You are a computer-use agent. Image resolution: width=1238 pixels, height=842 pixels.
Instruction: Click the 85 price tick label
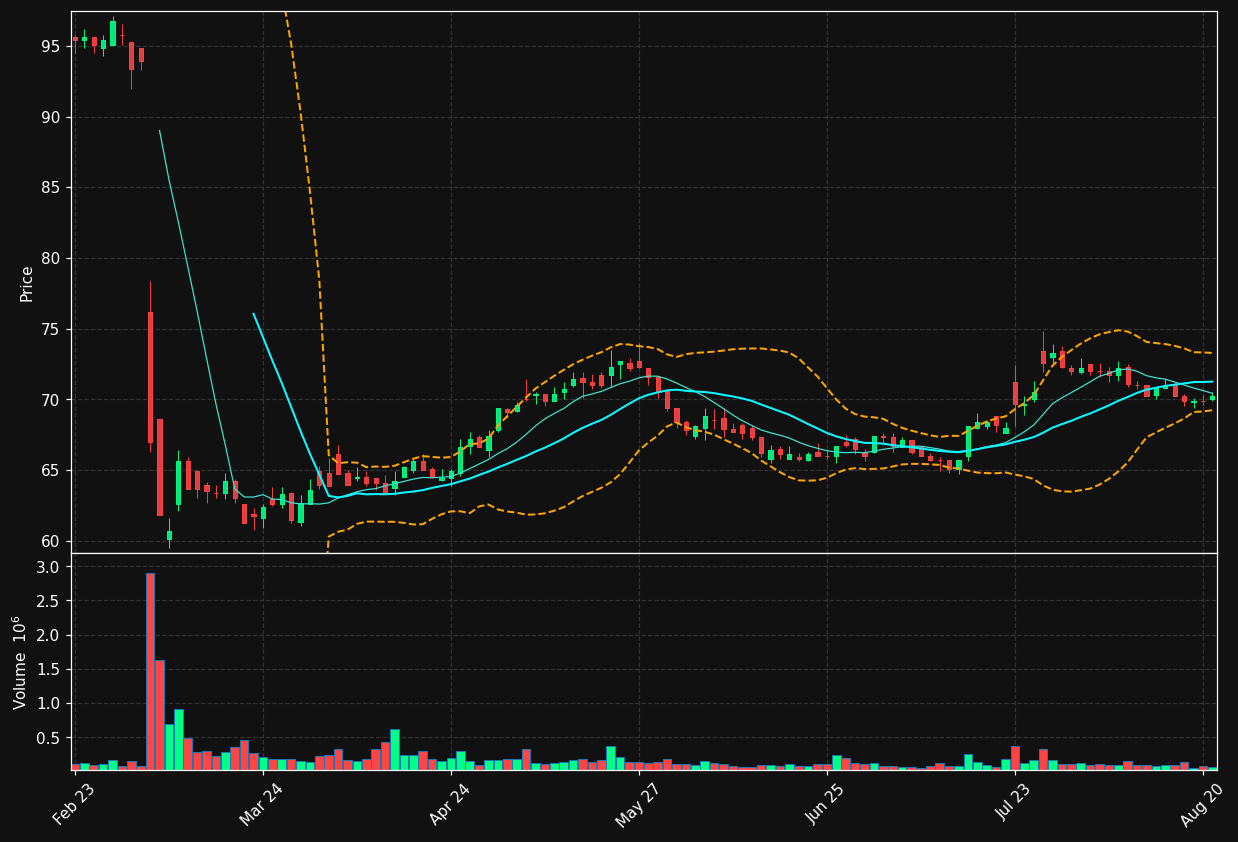[x=52, y=188]
